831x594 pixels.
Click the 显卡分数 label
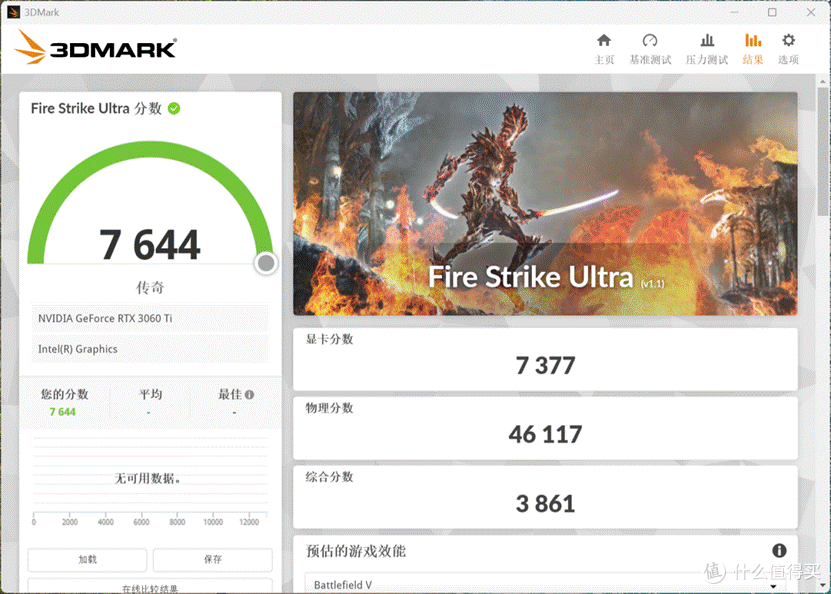[x=329, y=339]
